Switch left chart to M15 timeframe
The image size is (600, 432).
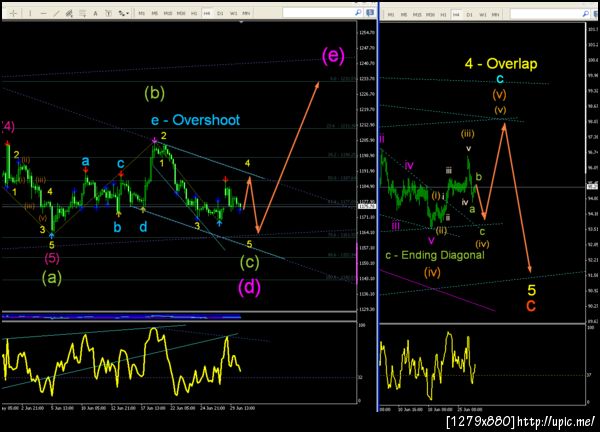click(168, 13)
